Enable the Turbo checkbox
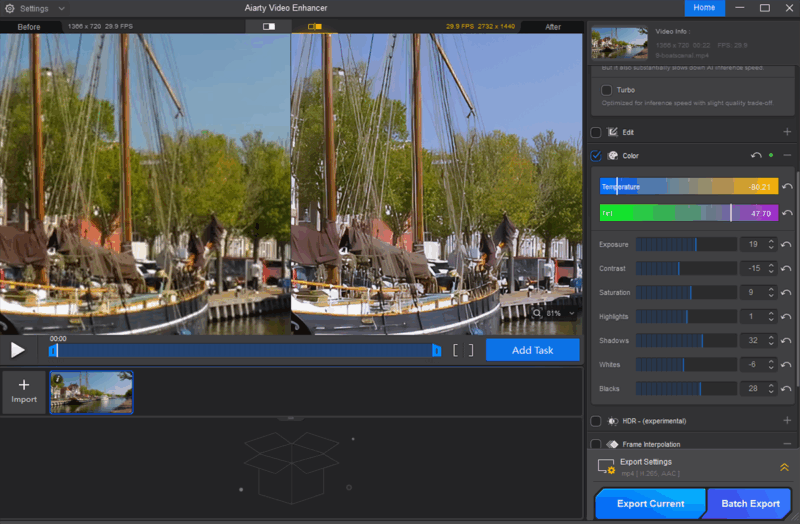 [x=607, y=90]
